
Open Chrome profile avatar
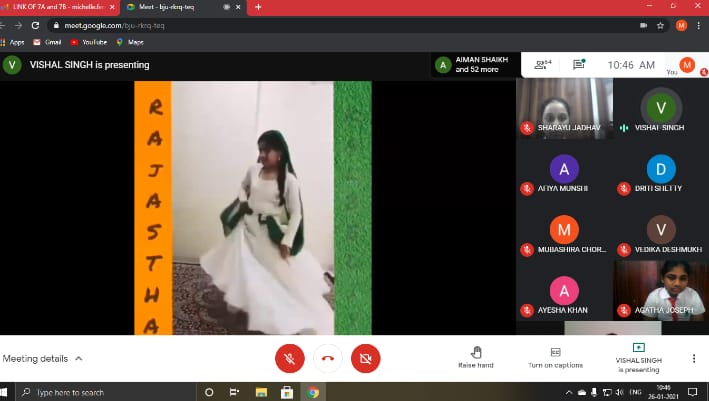(x=681, y=26)
